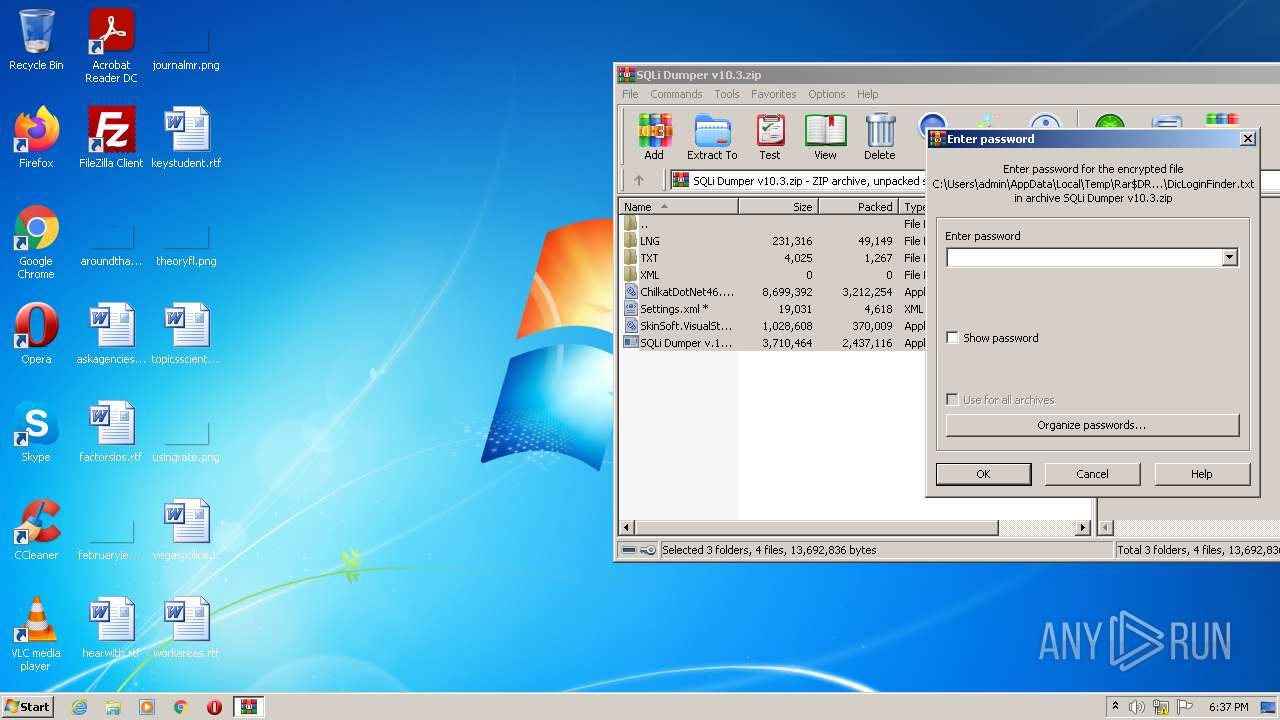
Task: Go up one folder level in WinRAR
Action: coord(639,180)
